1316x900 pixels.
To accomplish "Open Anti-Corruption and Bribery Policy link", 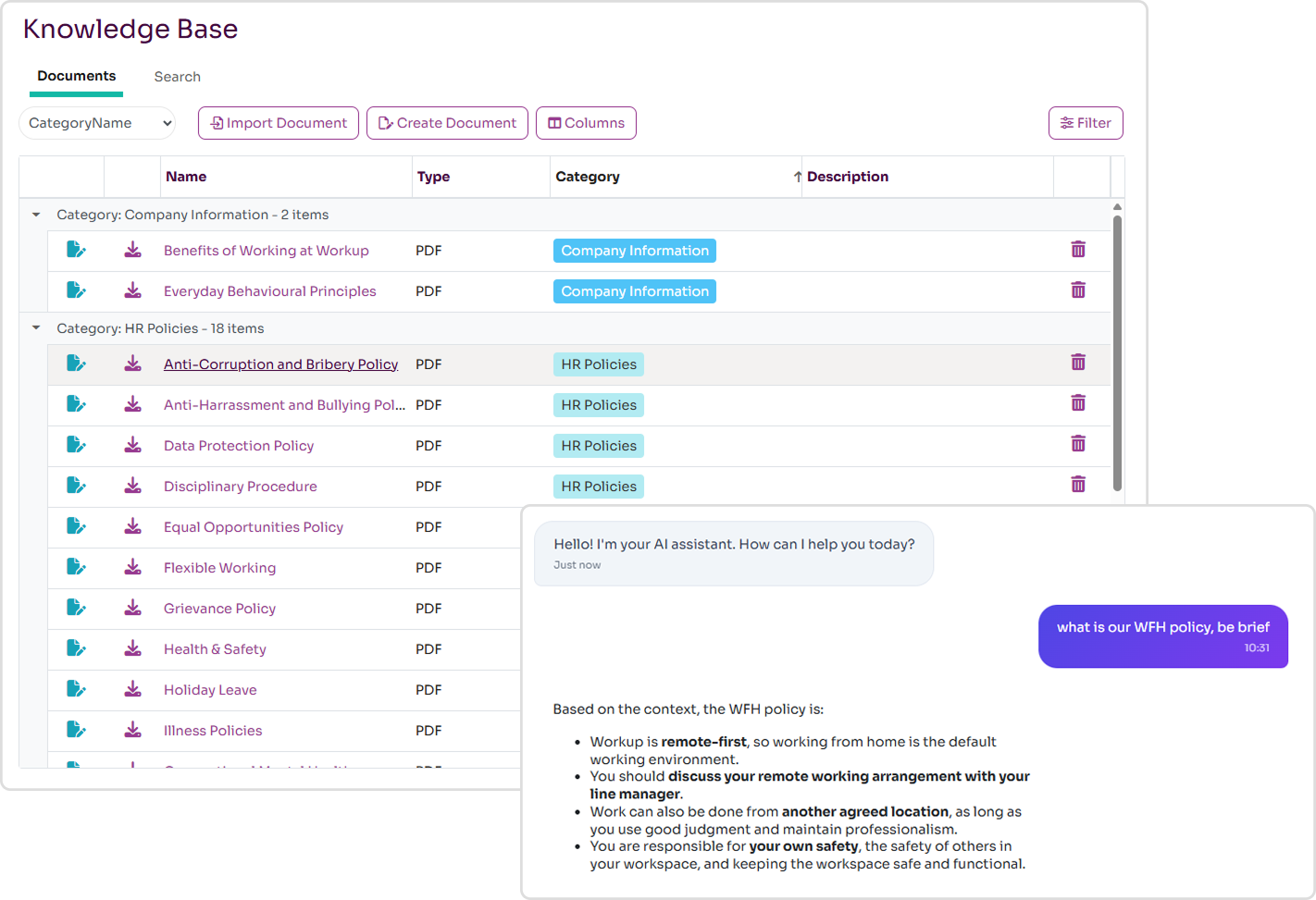I will tap(280, 364).
